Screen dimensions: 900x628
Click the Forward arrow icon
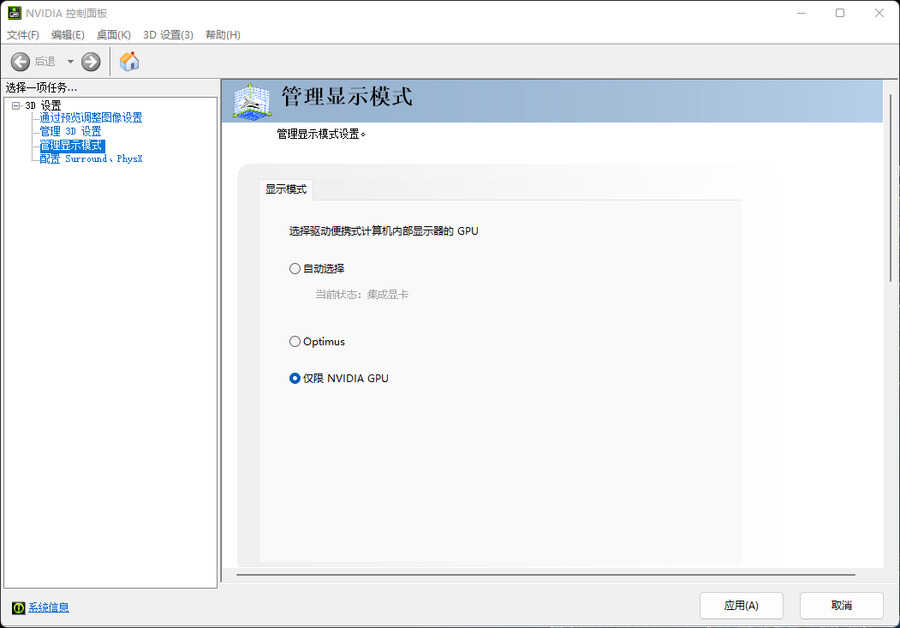tap(91, 62)
